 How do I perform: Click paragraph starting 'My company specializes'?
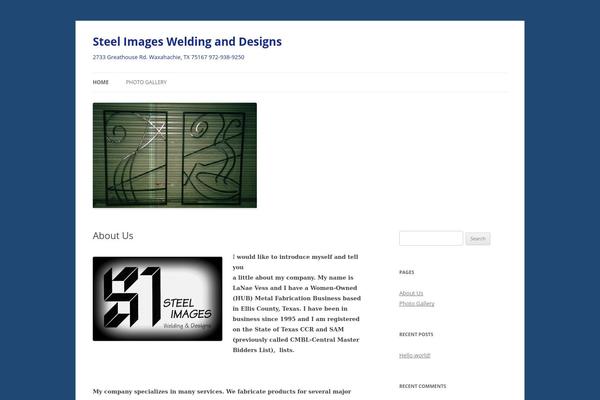tap(222, 394)
